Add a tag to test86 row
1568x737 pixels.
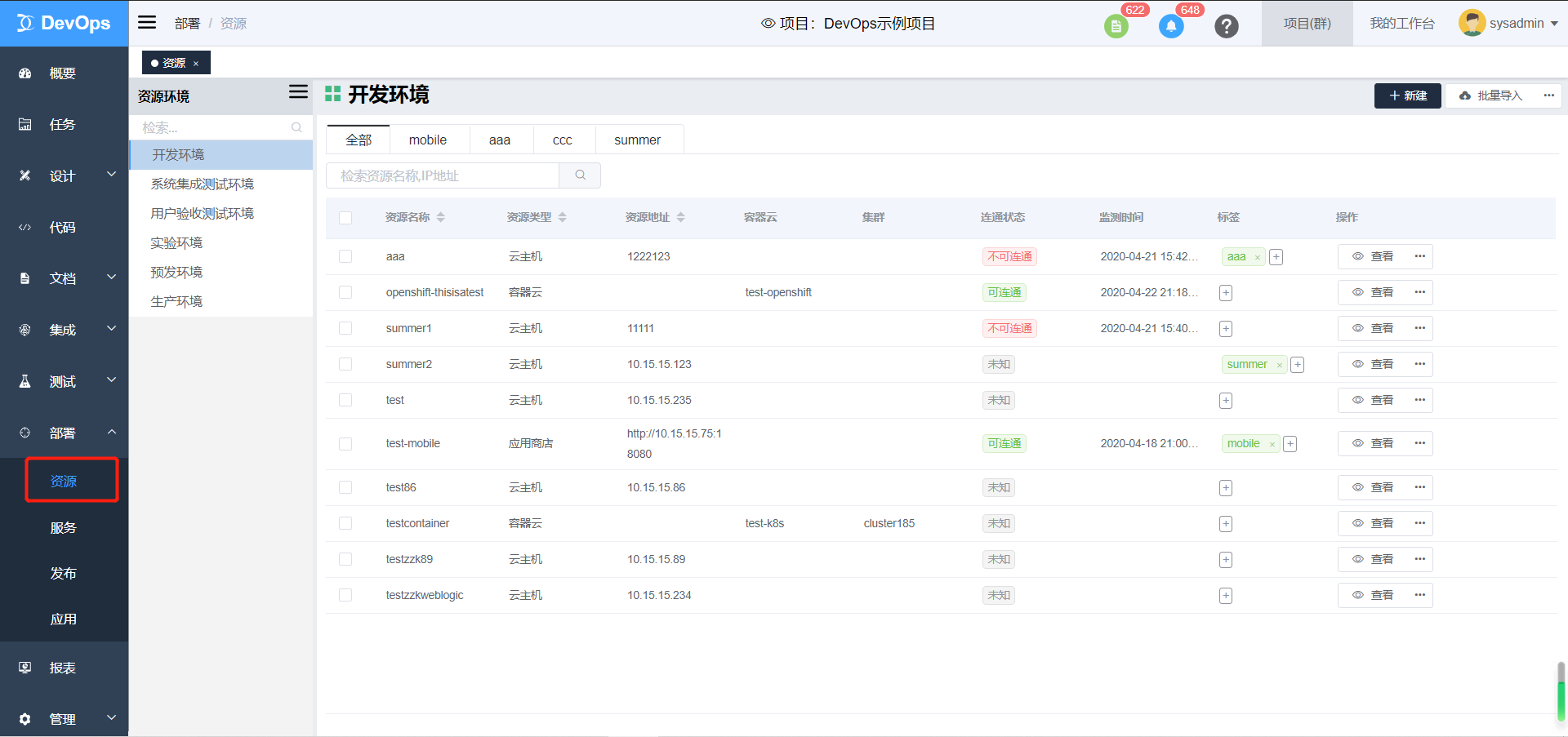pos(1226,488)
